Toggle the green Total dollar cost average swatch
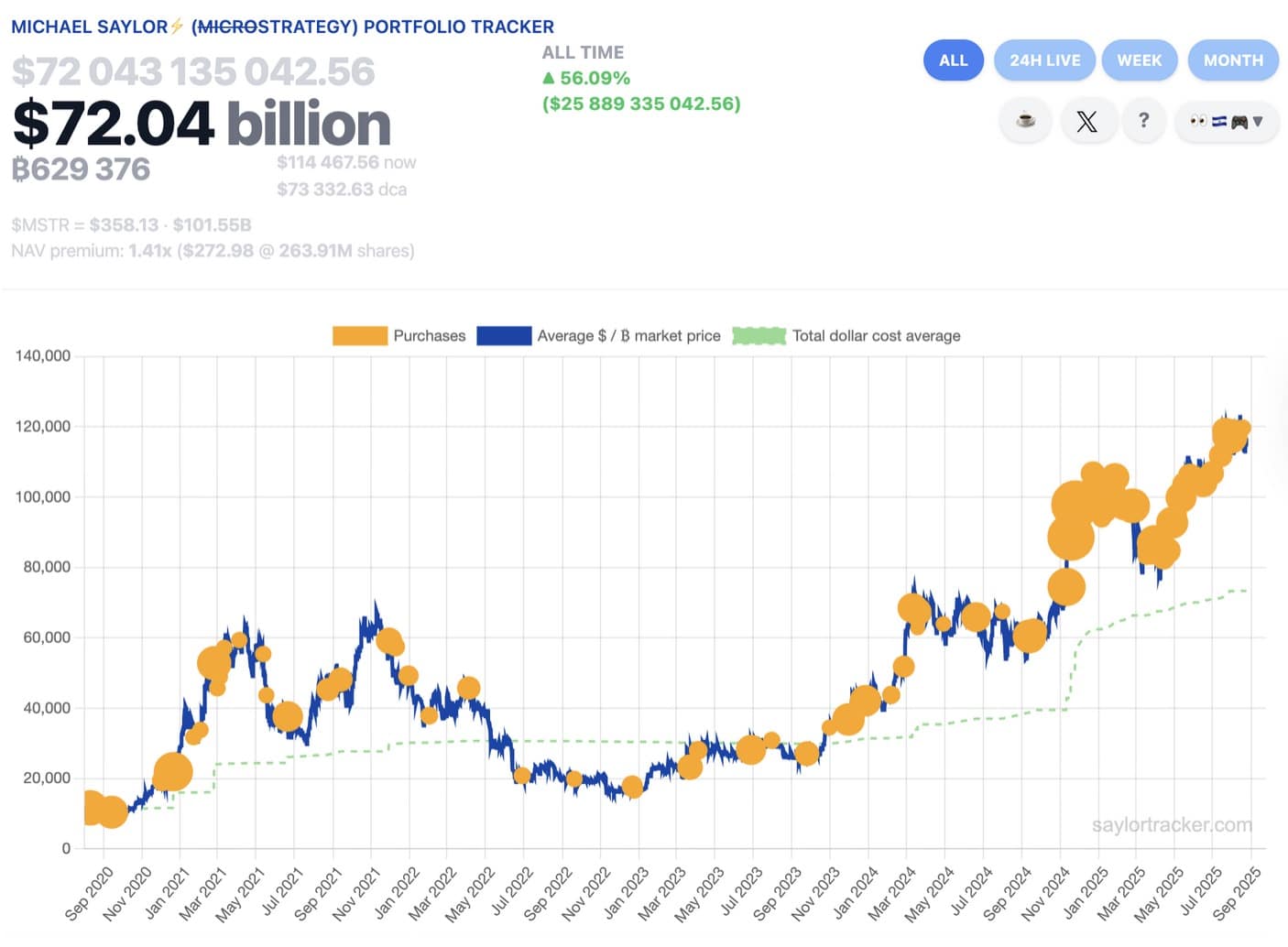1288x947 pixels. click(759, 336)
